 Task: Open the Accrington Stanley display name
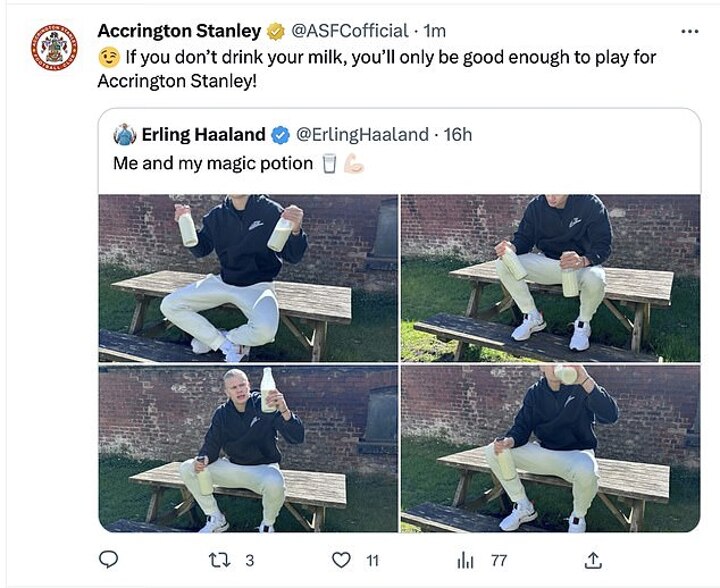[179, 31]
